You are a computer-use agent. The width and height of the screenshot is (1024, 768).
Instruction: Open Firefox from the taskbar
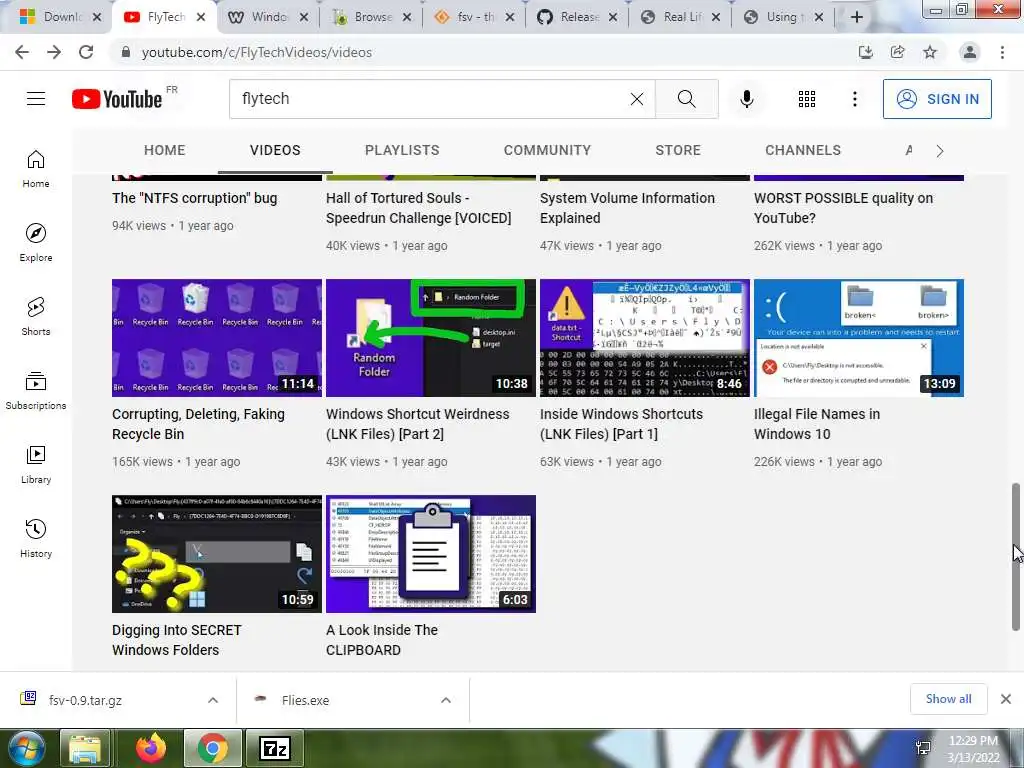tap(151, 748)
